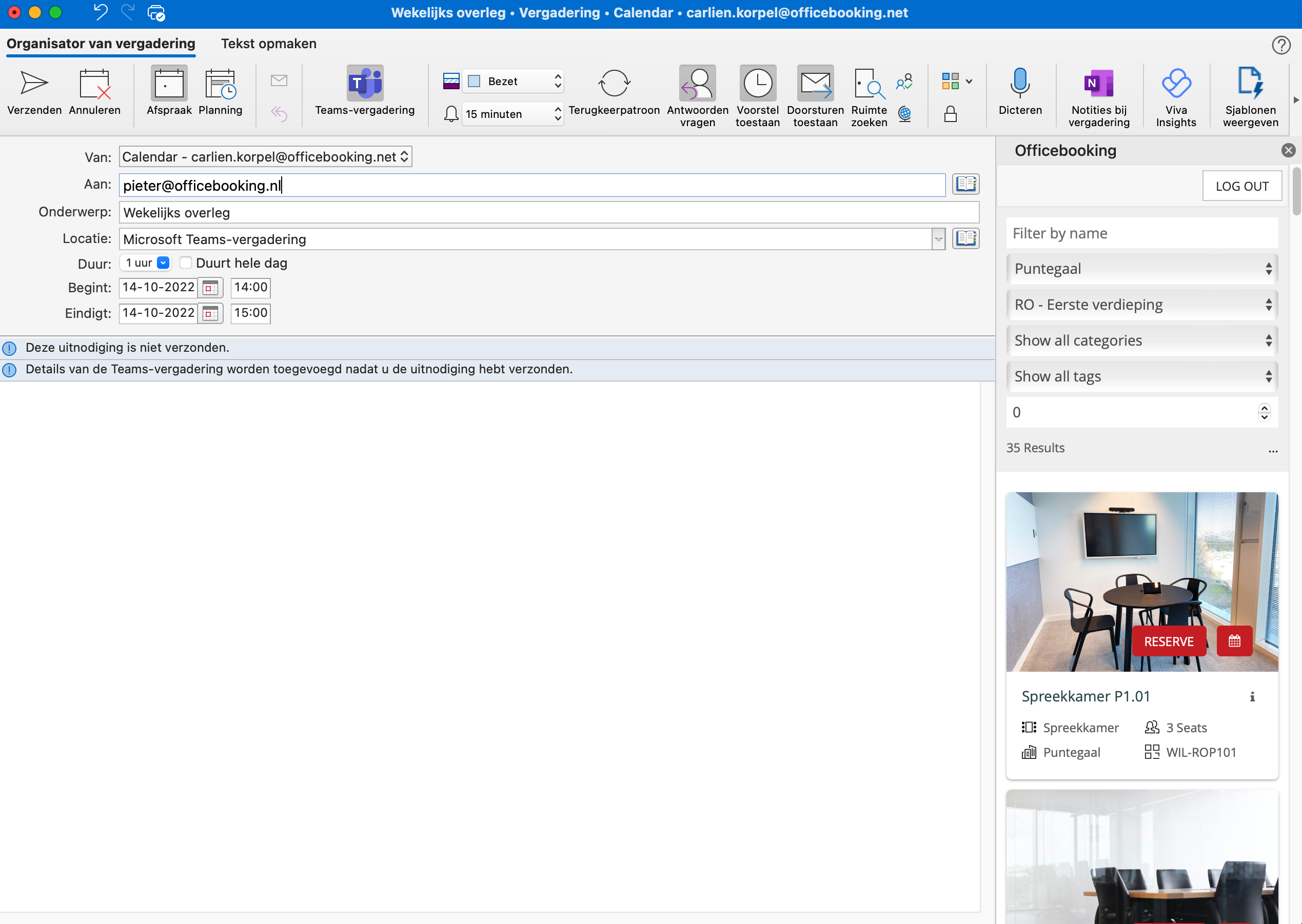1302x924 pixels.
Task: Open Sjablonen weergeven templates
Action: pos(1250,97)
